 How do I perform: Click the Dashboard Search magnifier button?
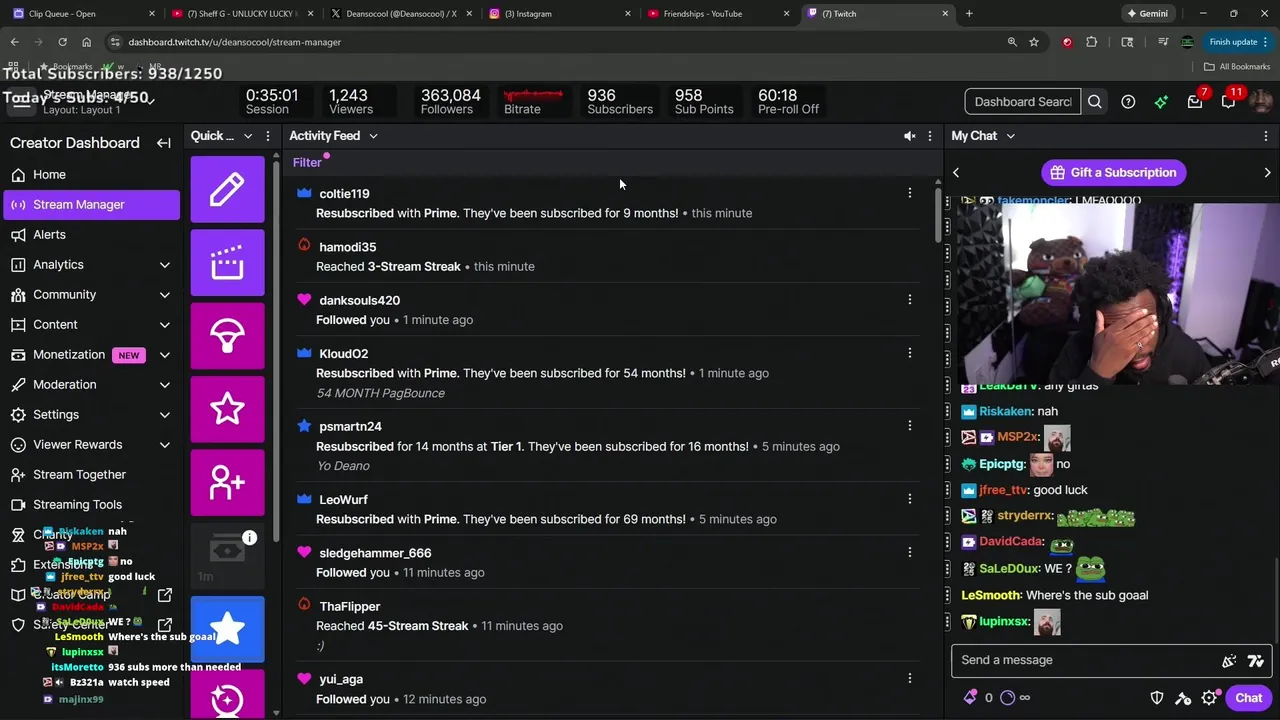[1095, 102]
